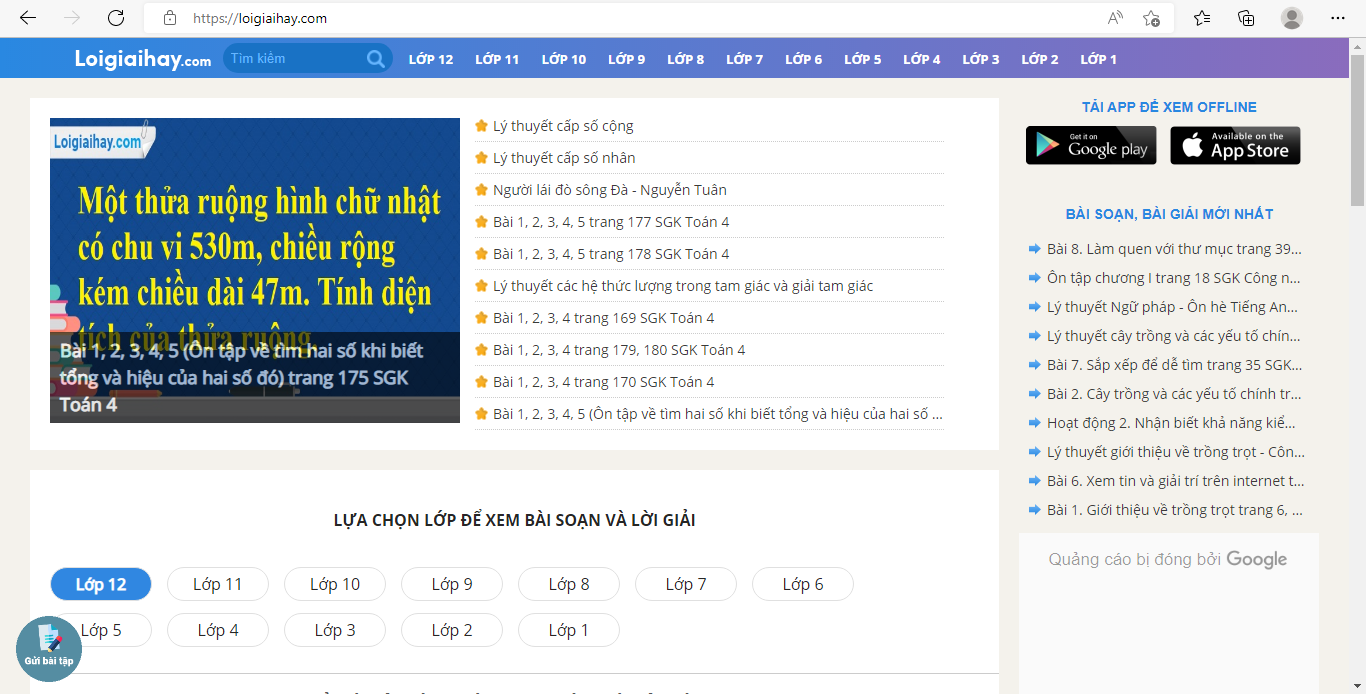Open the browser settings ellipsis menu
The width and height of the screenshot is (1366, 694).
click(x=1338, y=18)
